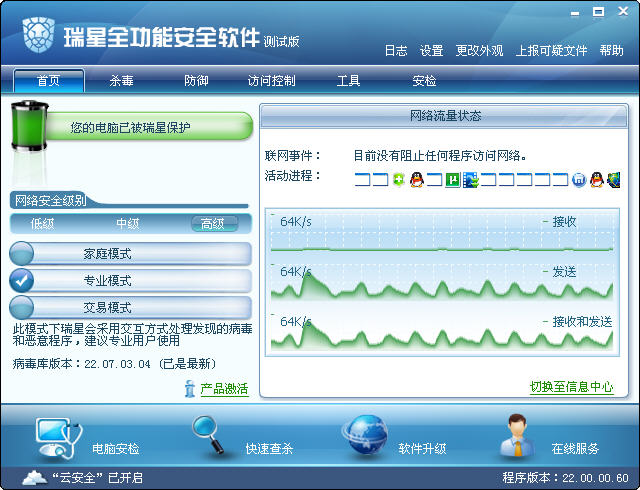Image resolution: width=640 pixels, height=490 pixels.
Task: Select QQ penguin icon beside the green shield
Action: [x=416, y=180]
